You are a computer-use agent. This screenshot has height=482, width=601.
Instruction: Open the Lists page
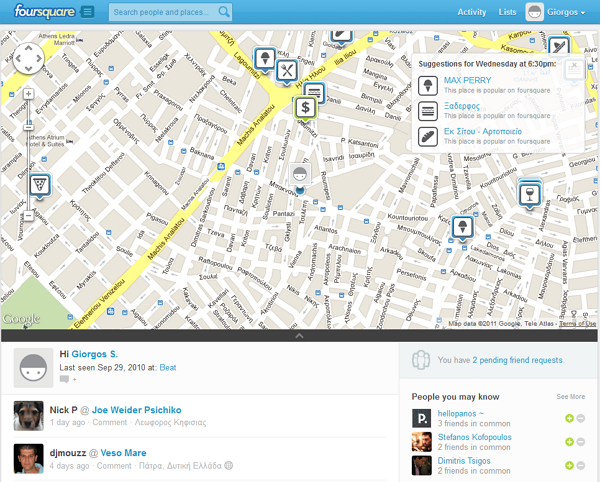point(507,12)
